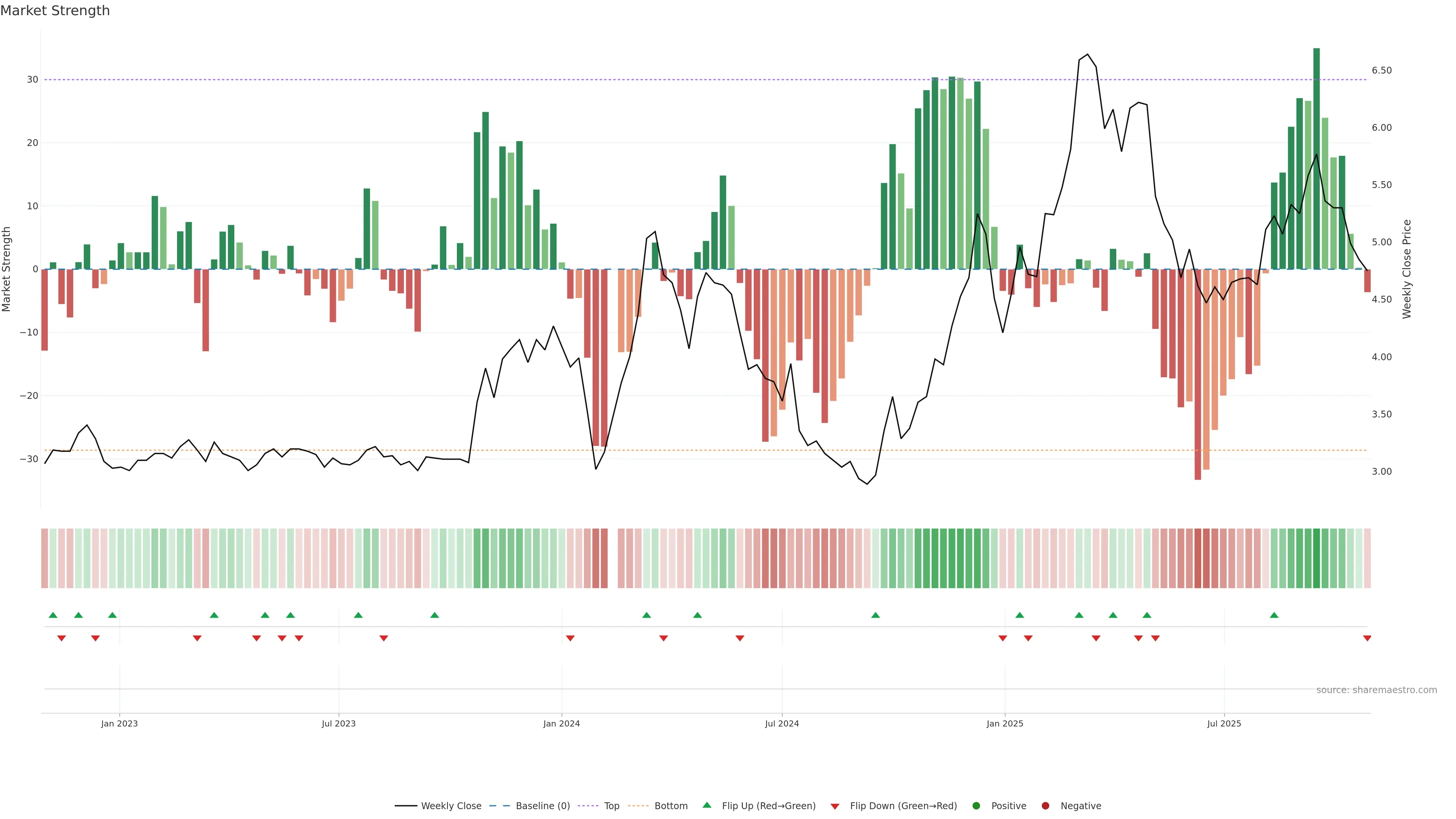Screen dimensions: 1456x819
Task: Click last red flip-down marker at far right
Action: click(1367, 638)
